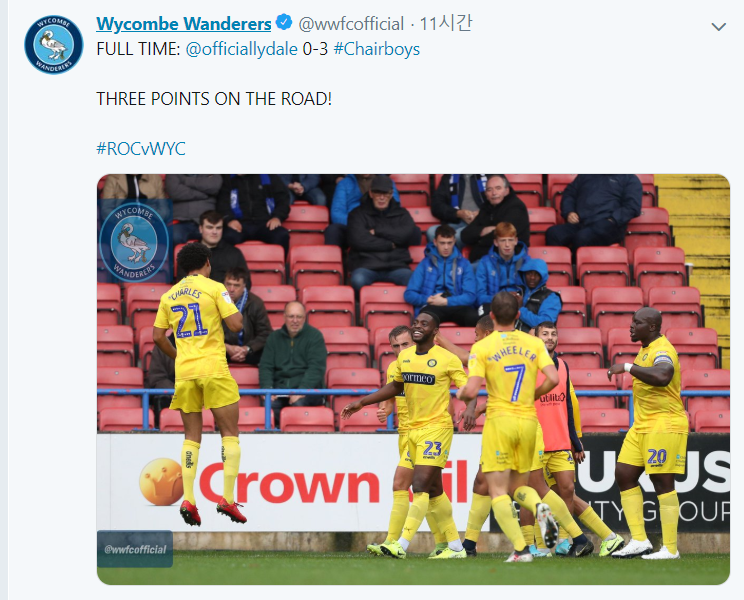Open the #ROCvWYC hashtag

click(141, 148)
